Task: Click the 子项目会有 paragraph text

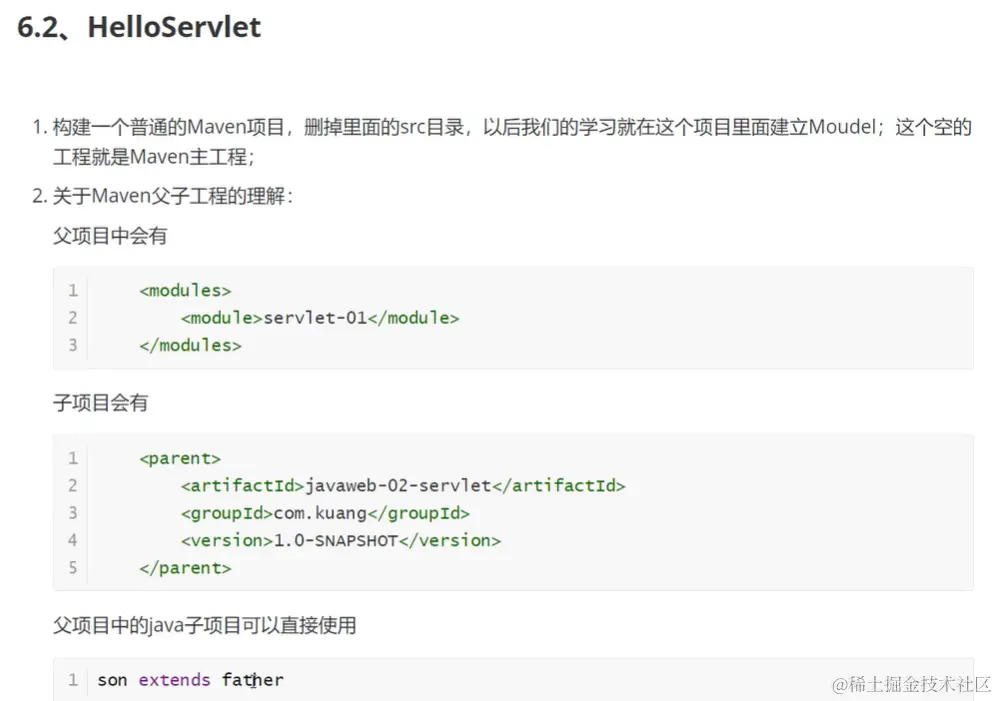Action: (x=100, y=402)
